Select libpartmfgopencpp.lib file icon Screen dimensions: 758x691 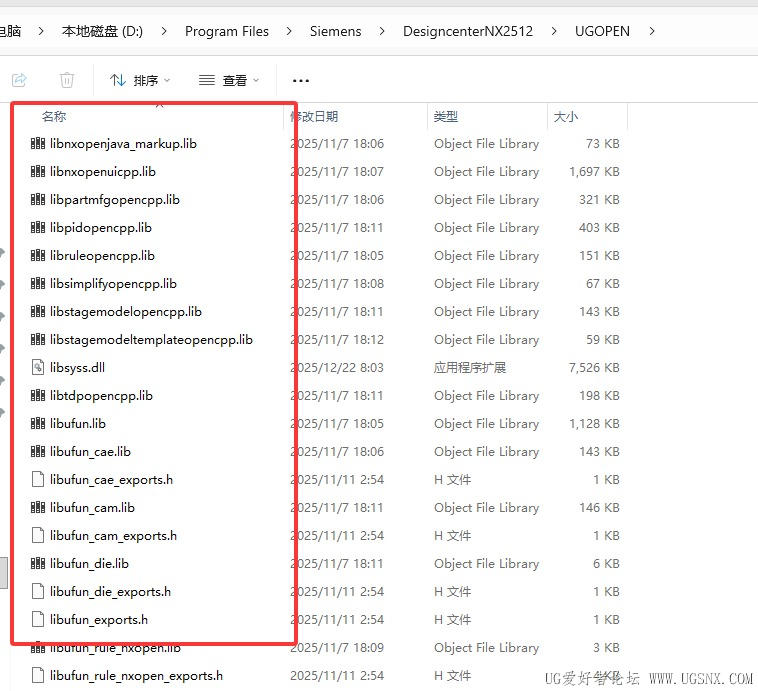[38, 200]
